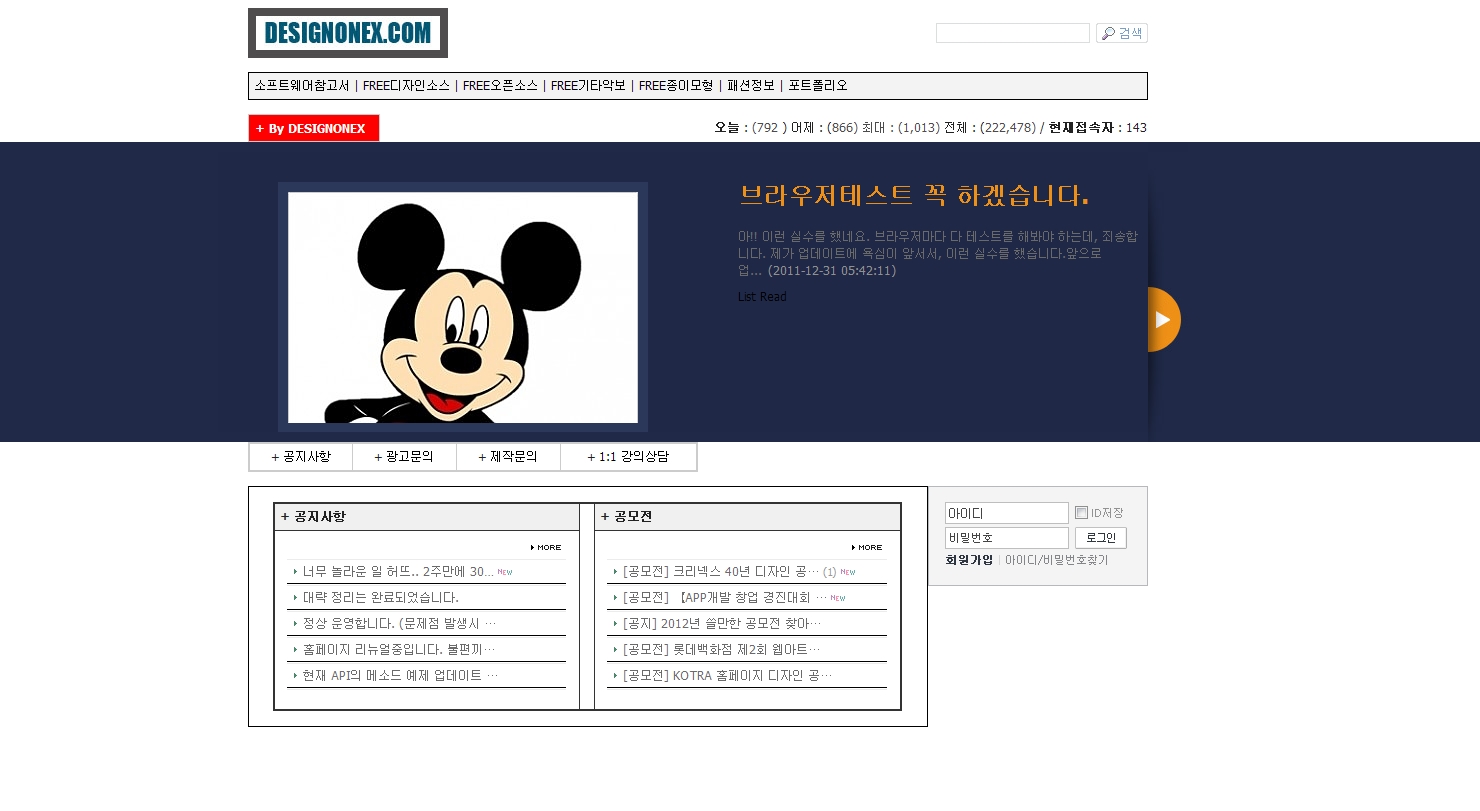Click the 아이디 username input field

[1006, 513]
